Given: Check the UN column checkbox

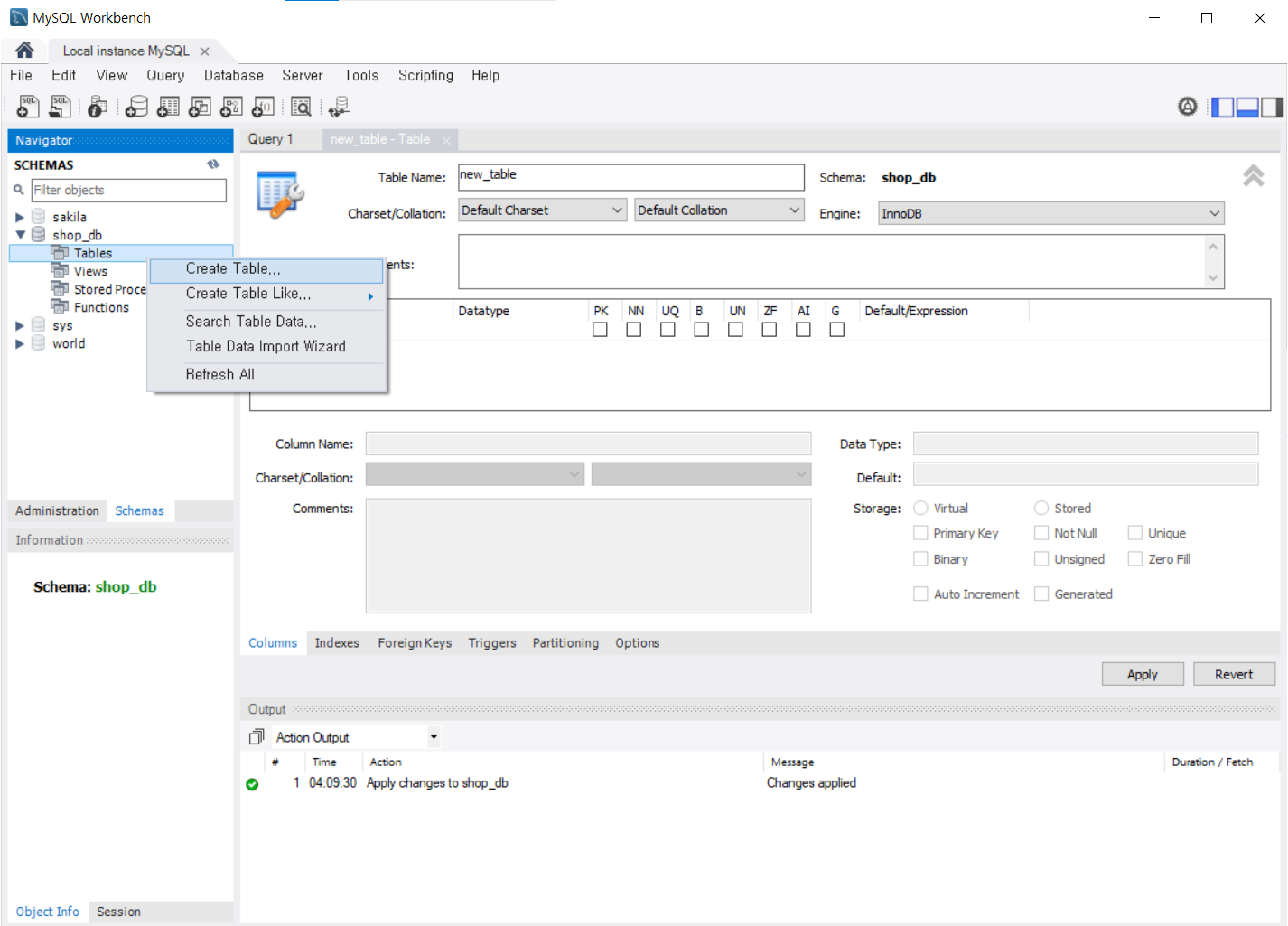Looking at the screenshot, I should click(x=735, y=330).
